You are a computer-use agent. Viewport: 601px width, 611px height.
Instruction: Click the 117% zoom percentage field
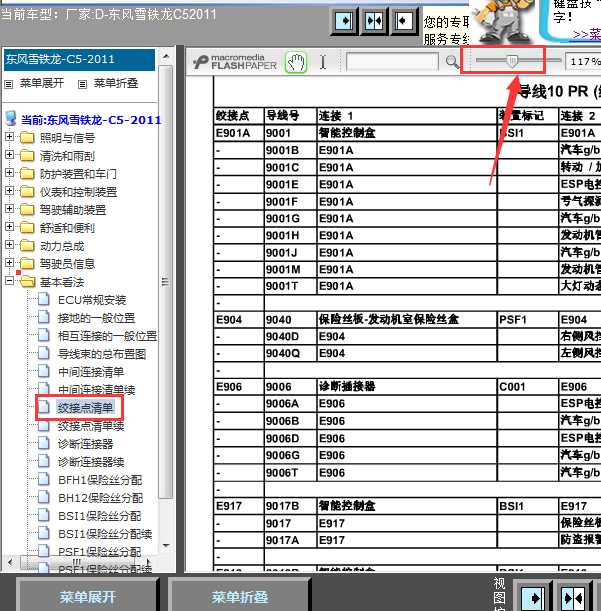[x=583, y=61]
